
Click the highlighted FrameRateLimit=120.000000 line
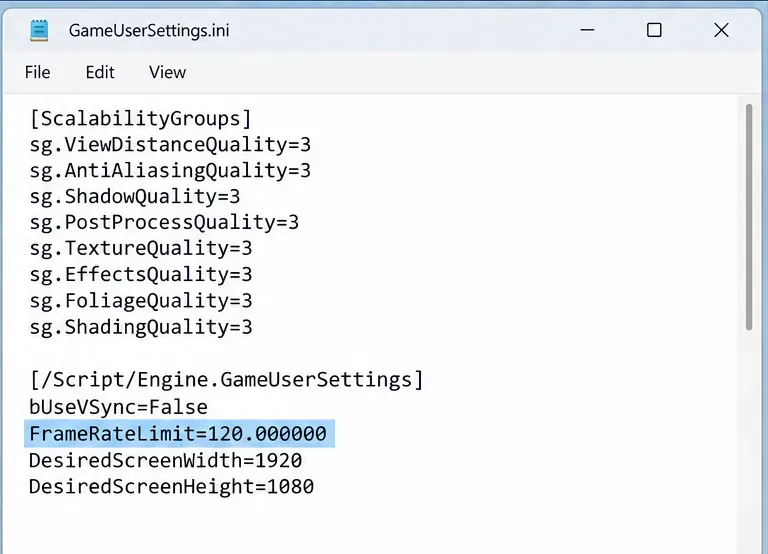pos(179,434)
